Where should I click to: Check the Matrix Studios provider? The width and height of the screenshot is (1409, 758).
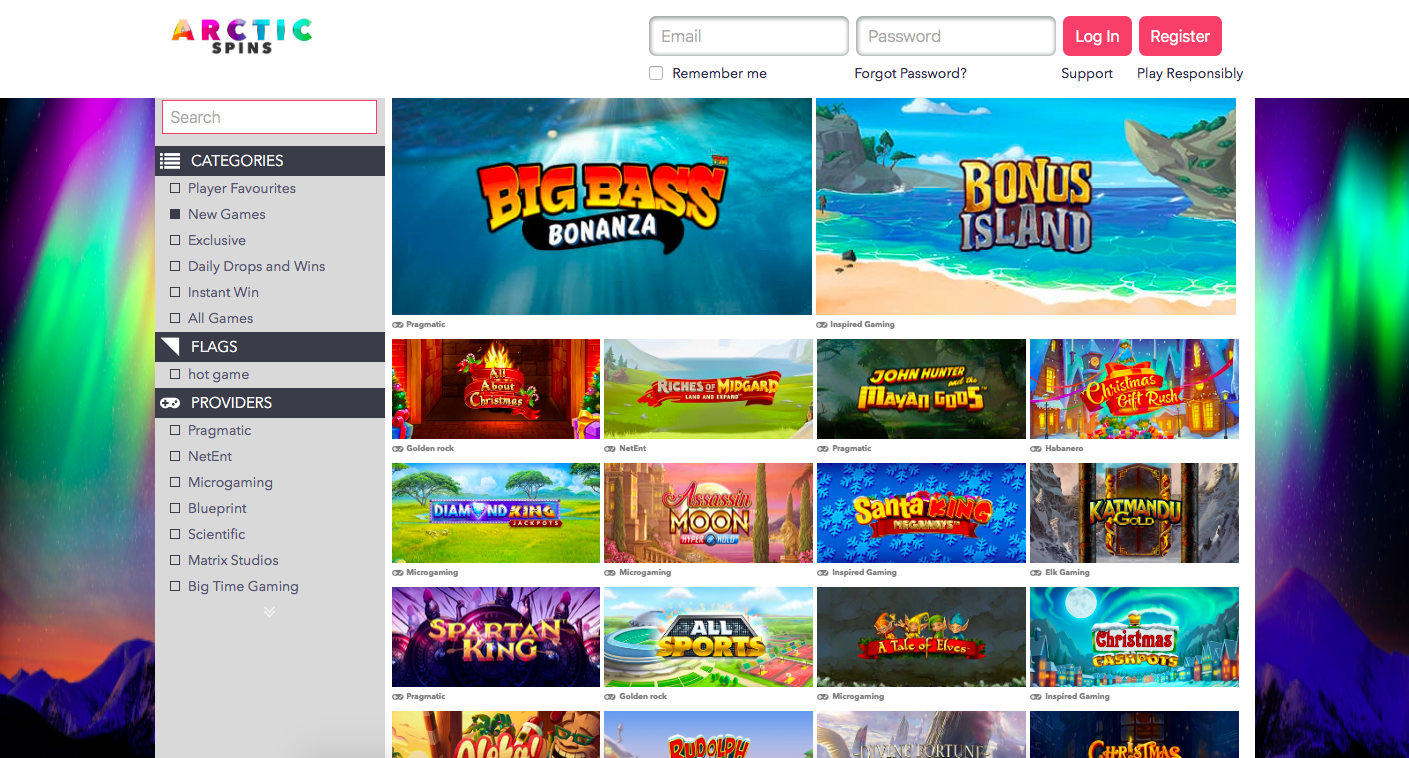(x=175, y=560)
